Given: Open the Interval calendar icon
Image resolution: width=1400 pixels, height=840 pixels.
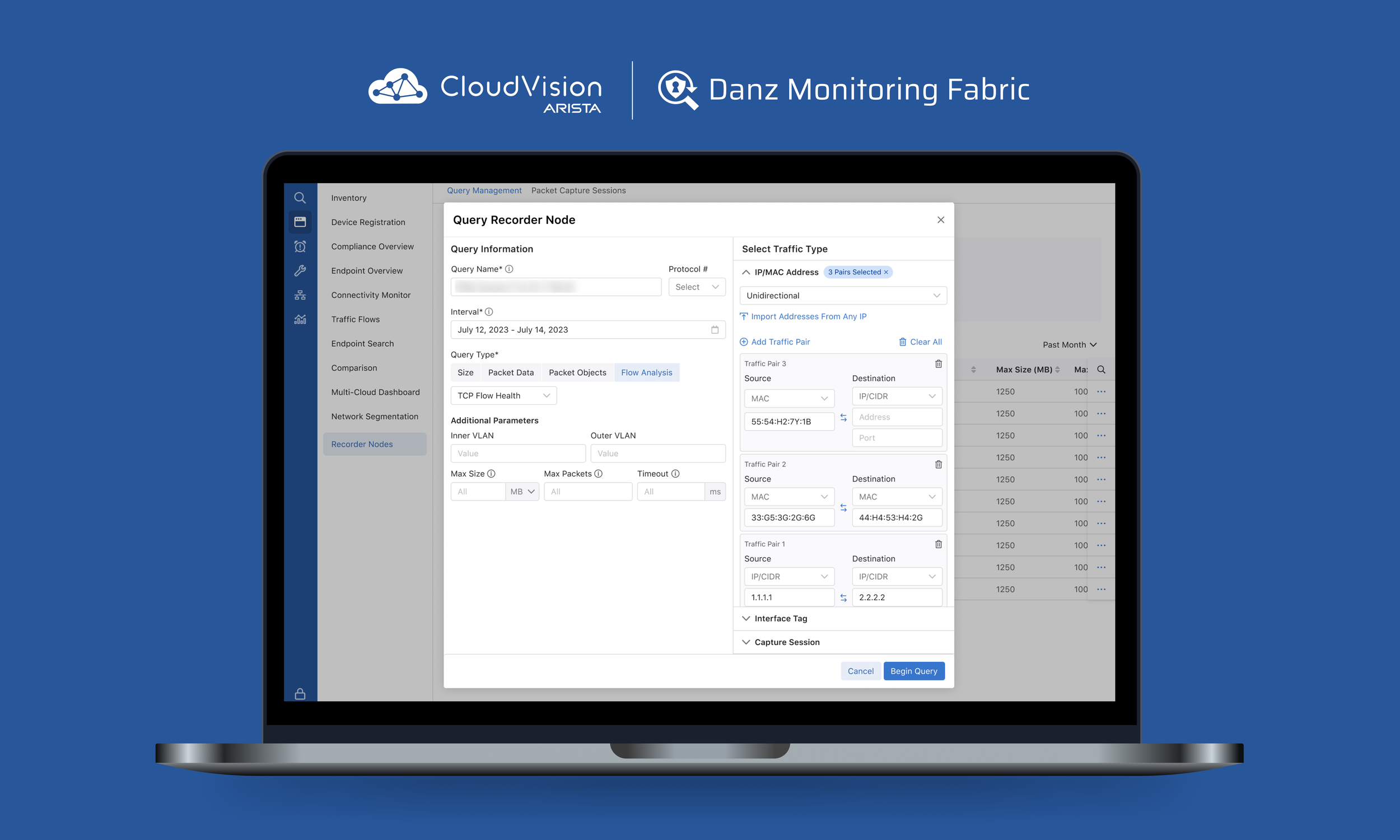Looking at the screenshot, I should coord(715,329).
